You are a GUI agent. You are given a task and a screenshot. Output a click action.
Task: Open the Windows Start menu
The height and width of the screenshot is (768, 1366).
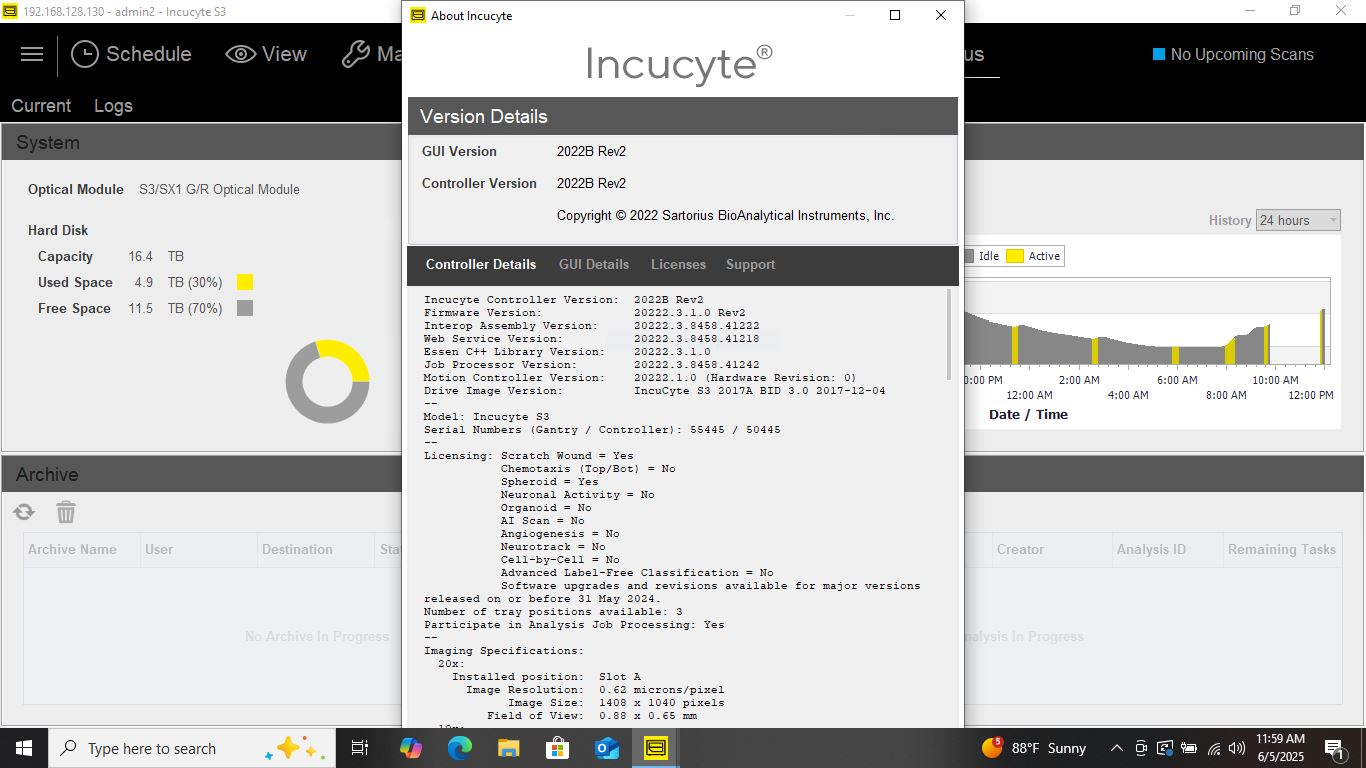click(x=23, y=748)
